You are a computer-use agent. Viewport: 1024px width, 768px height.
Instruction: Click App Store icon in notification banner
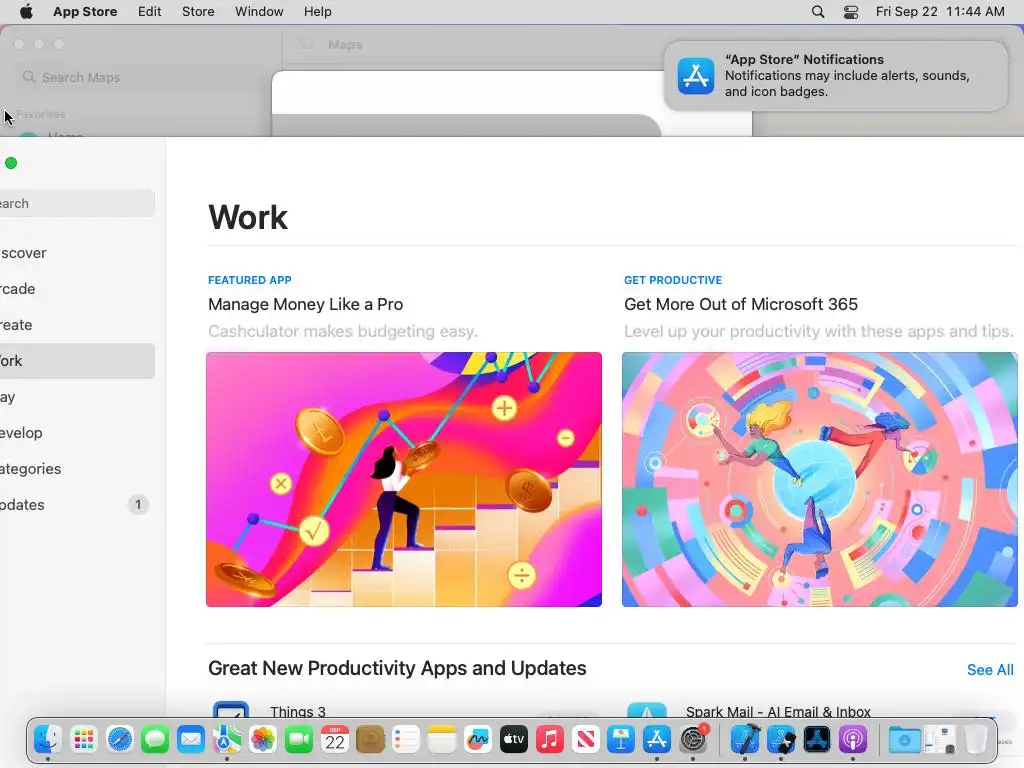coord(696,76)
